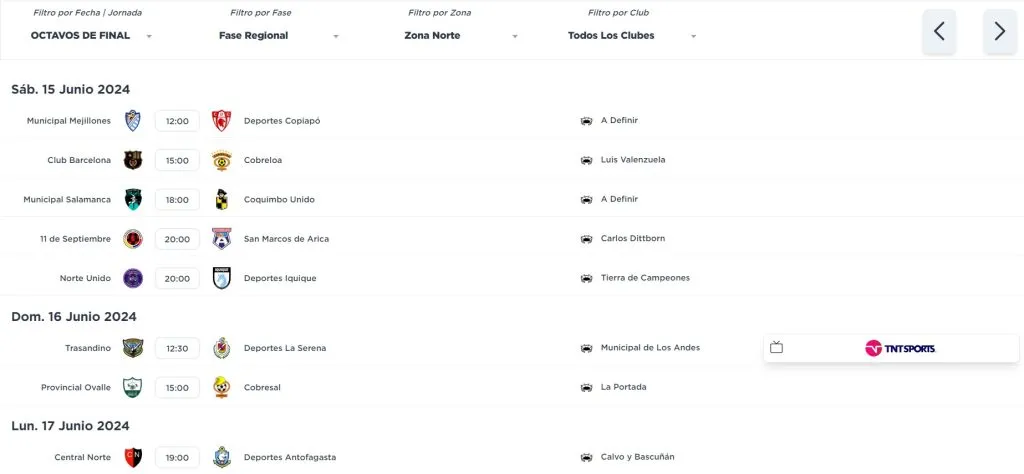This screenshot has width=1024, height=474.
Task: Click the TV broadcast icon next to TNT Sports
Action: point(777,348)
